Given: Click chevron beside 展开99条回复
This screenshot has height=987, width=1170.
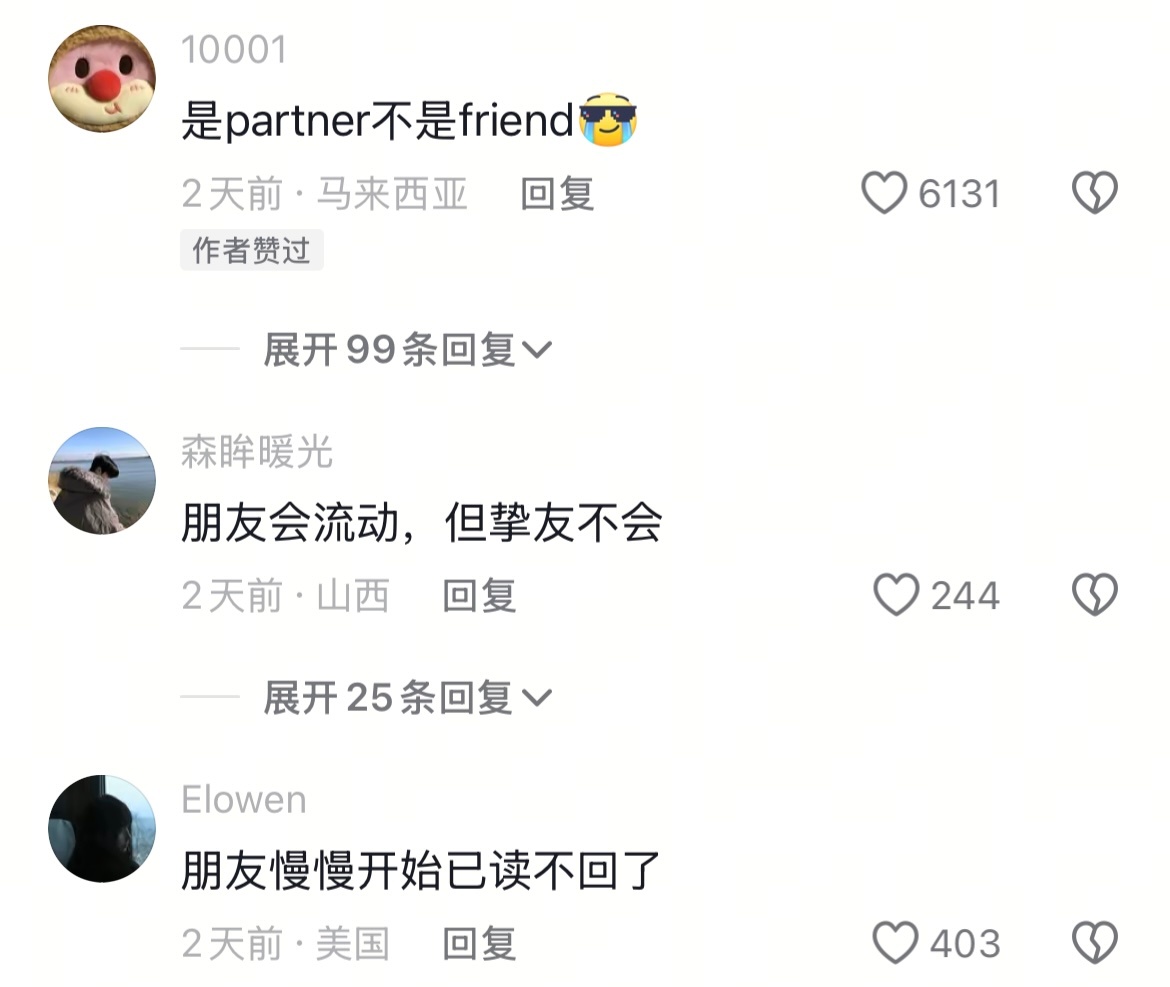Looking at the screenshot, I should 536,350.
